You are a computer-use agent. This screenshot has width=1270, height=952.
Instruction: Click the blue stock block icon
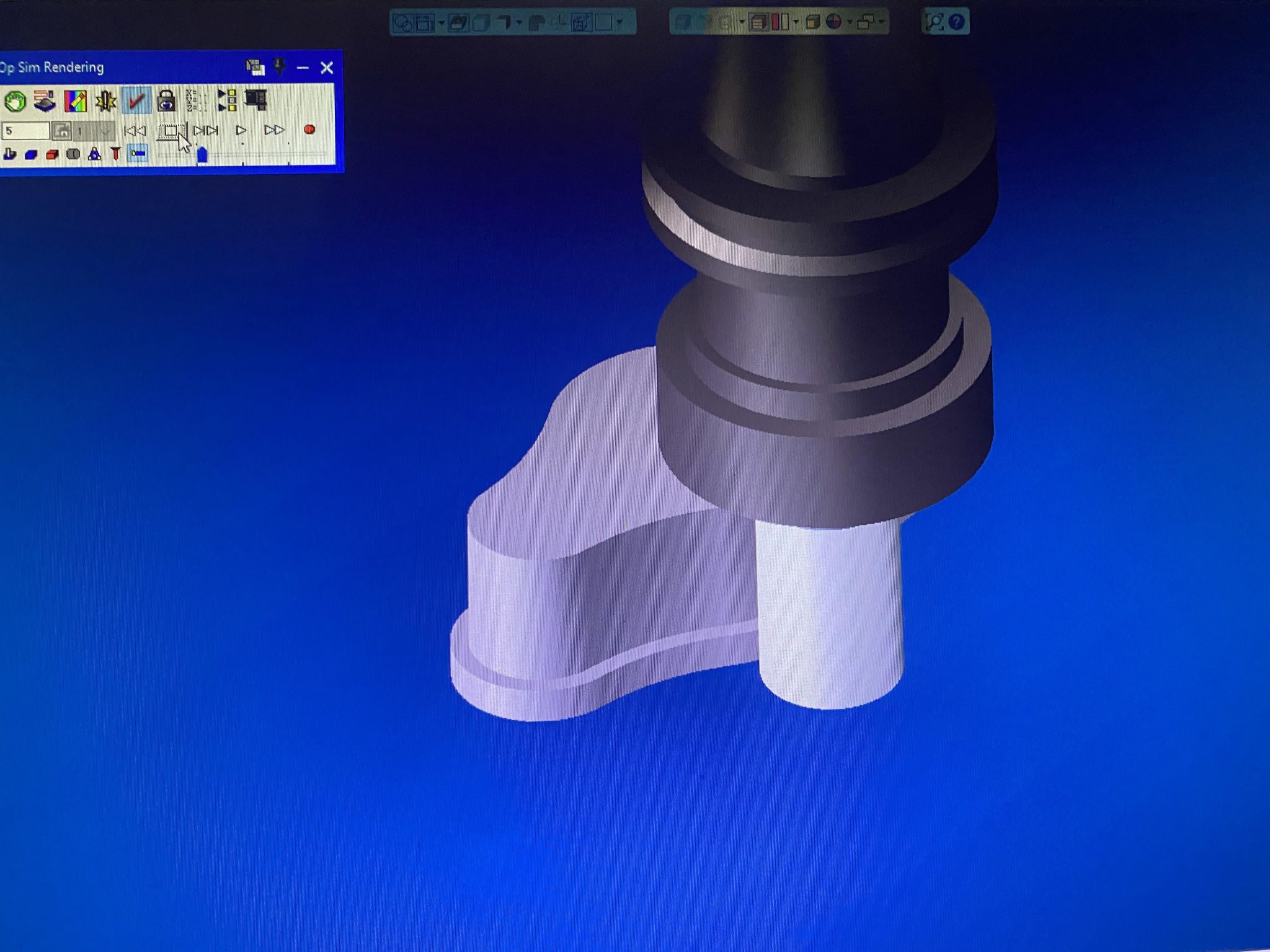(31, 154)
